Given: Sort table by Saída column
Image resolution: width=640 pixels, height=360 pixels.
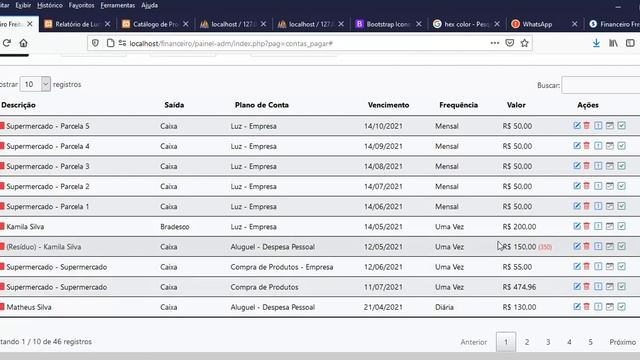Looking at the screenshot, I should coord(174,105).
